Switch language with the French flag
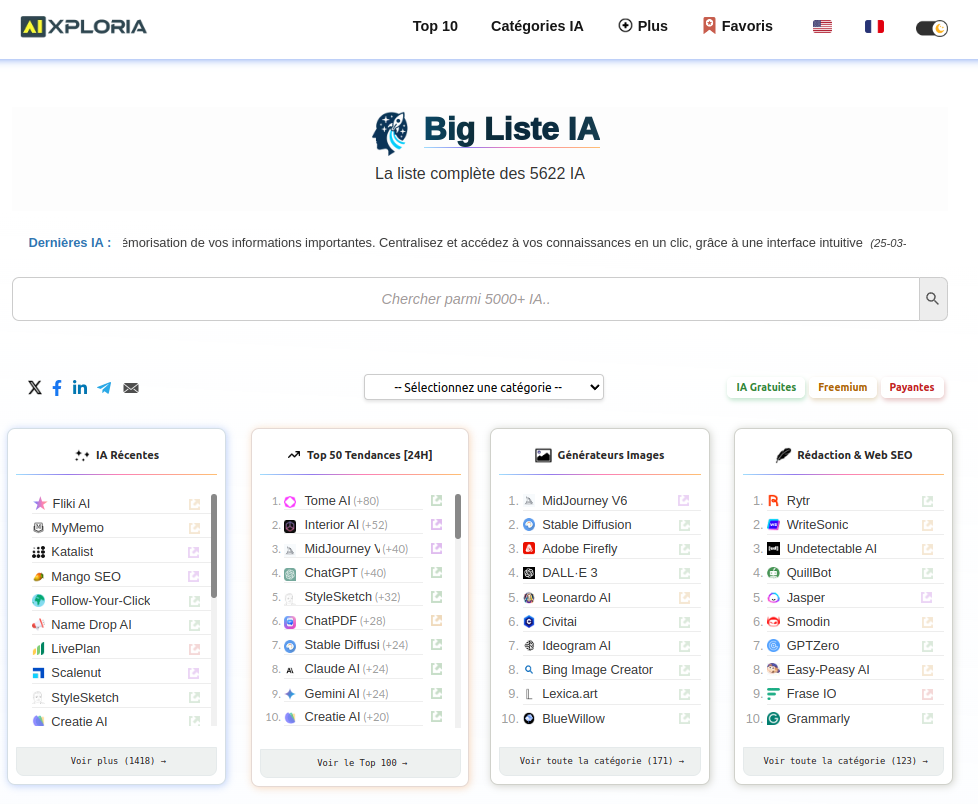Image resolution: width=978 pixels, height=804 pixels. click(874, 27)
